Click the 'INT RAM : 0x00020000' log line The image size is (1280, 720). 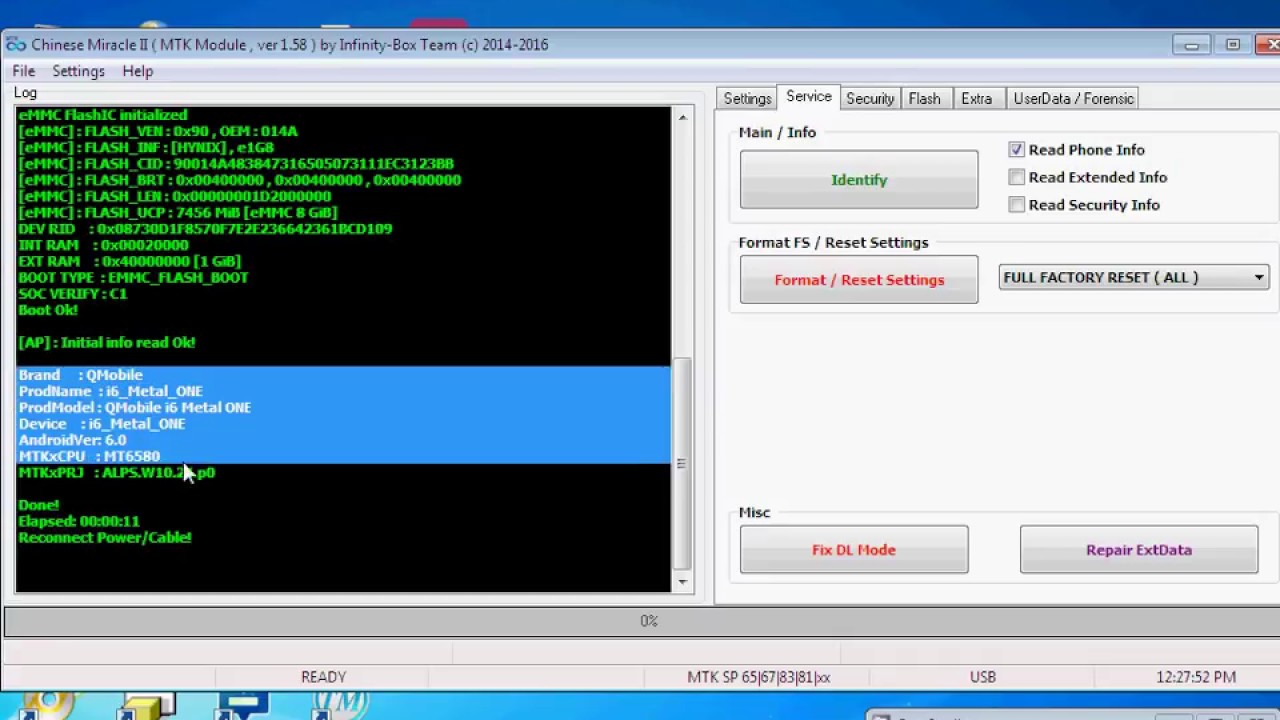tap(103, 245)
